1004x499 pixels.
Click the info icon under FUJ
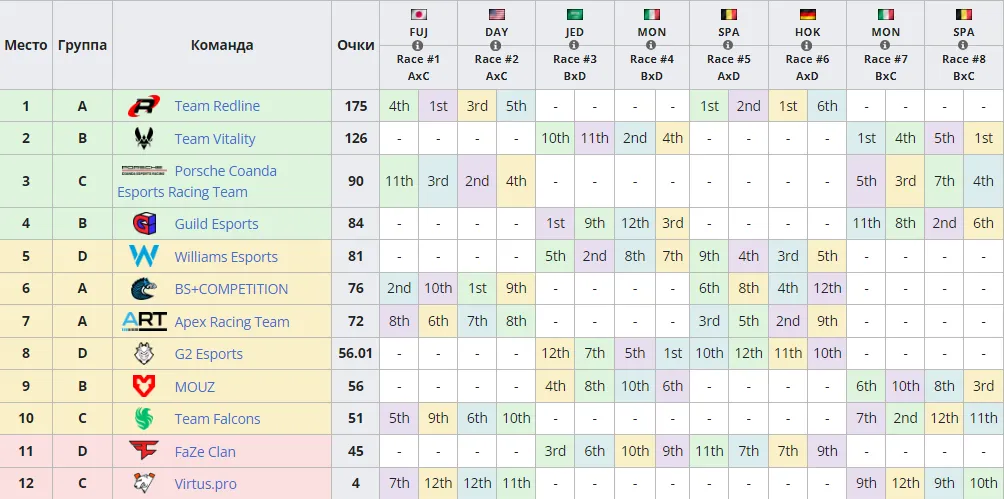(418, 46)
